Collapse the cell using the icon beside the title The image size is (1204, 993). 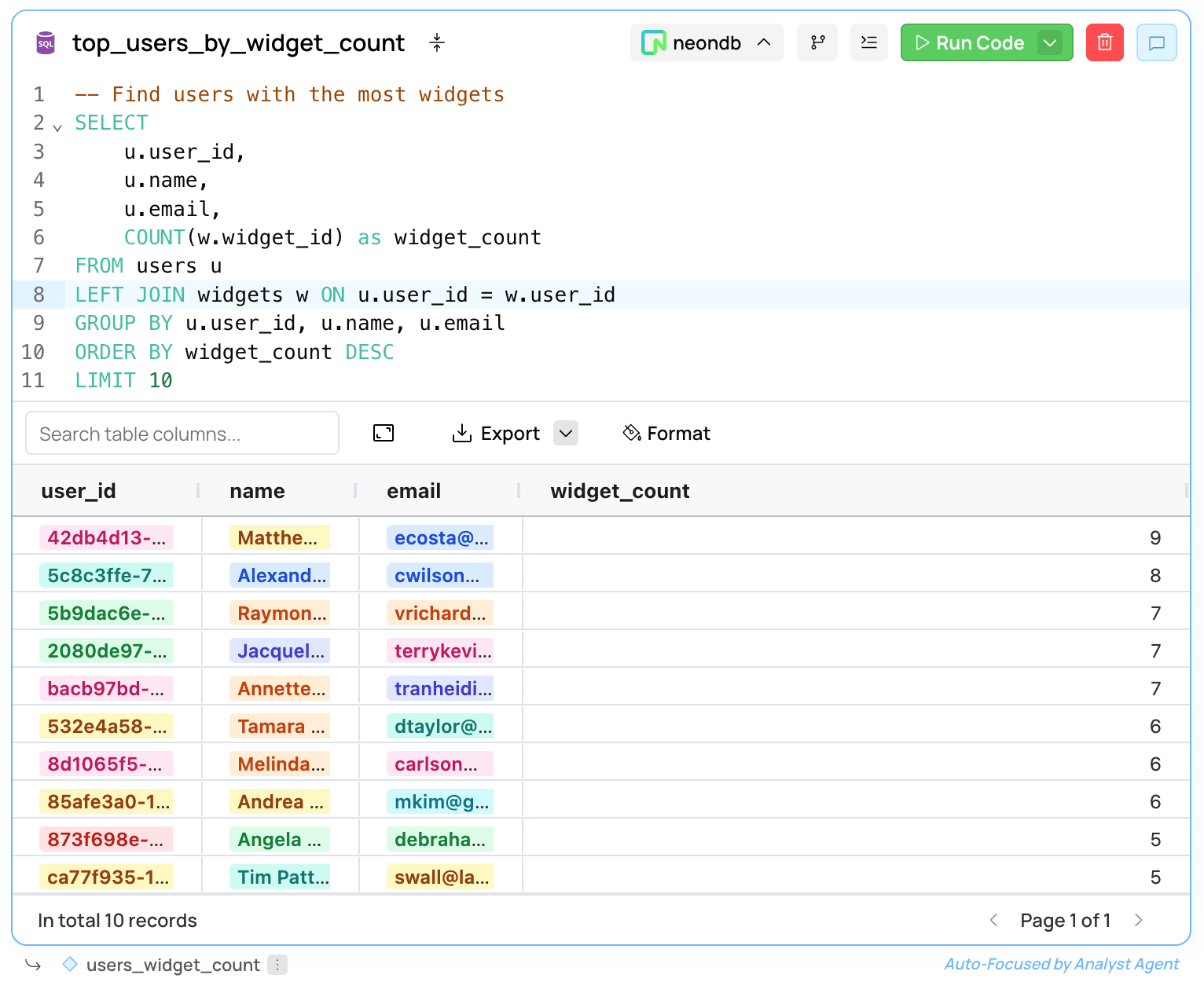[x=437, y=43]
